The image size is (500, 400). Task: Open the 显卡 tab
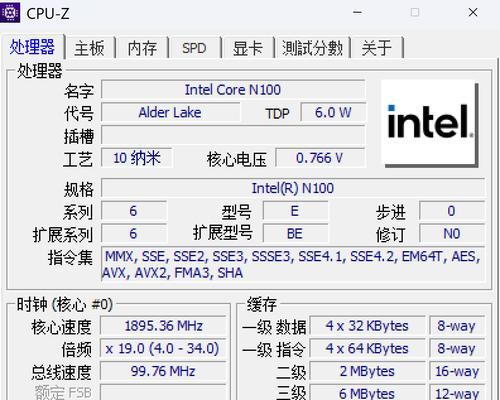(248, 48)
